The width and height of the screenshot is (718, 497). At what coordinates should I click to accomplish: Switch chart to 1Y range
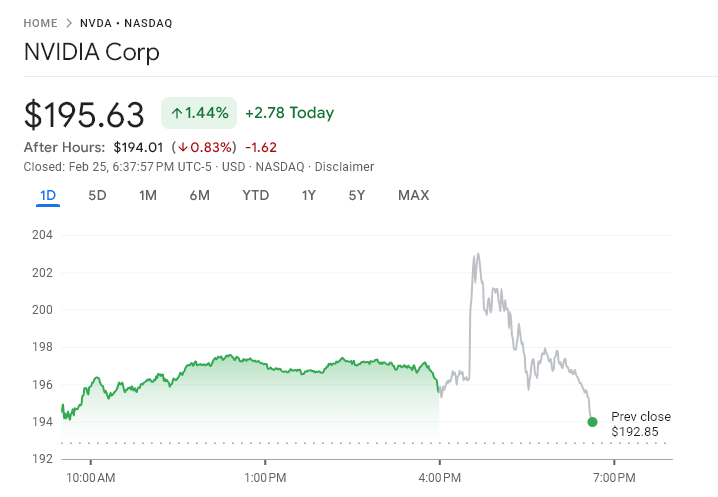click(x=309, y=195)
